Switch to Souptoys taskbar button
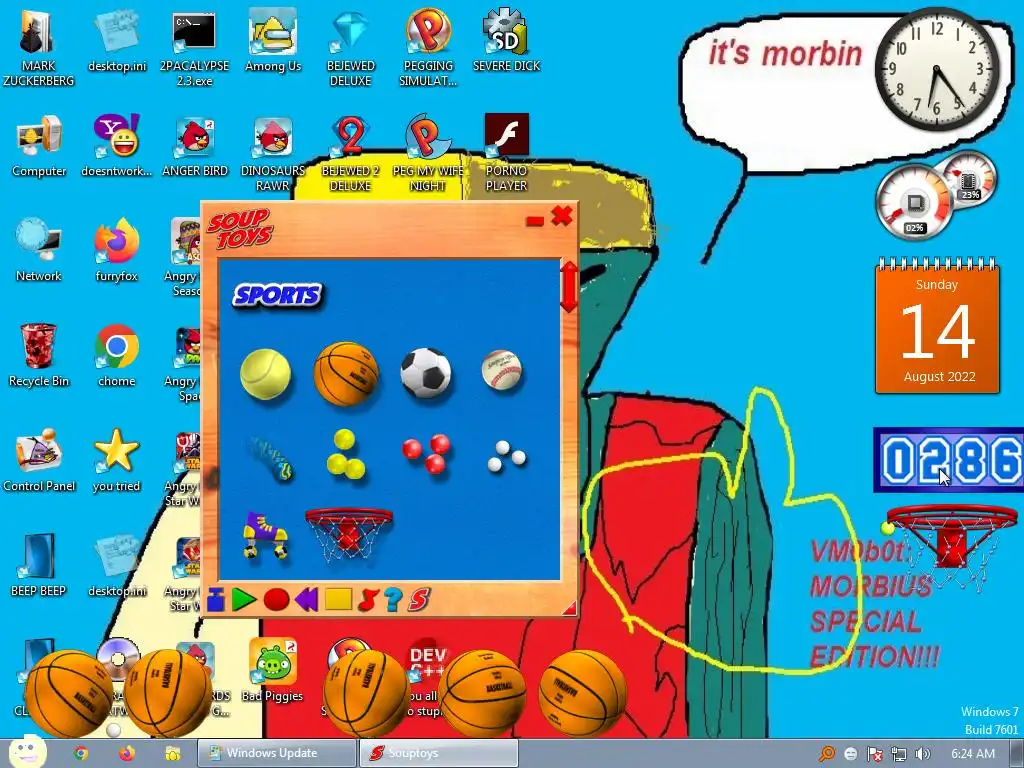 (439, 753)
